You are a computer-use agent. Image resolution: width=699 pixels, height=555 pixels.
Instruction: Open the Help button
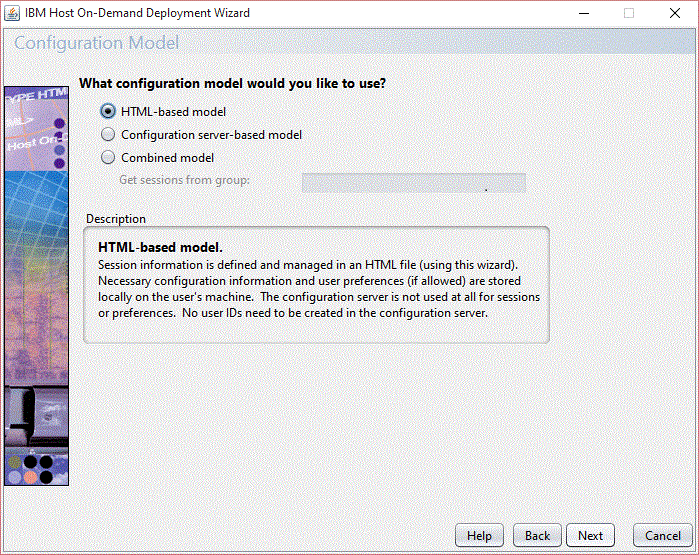pos(479,535)
